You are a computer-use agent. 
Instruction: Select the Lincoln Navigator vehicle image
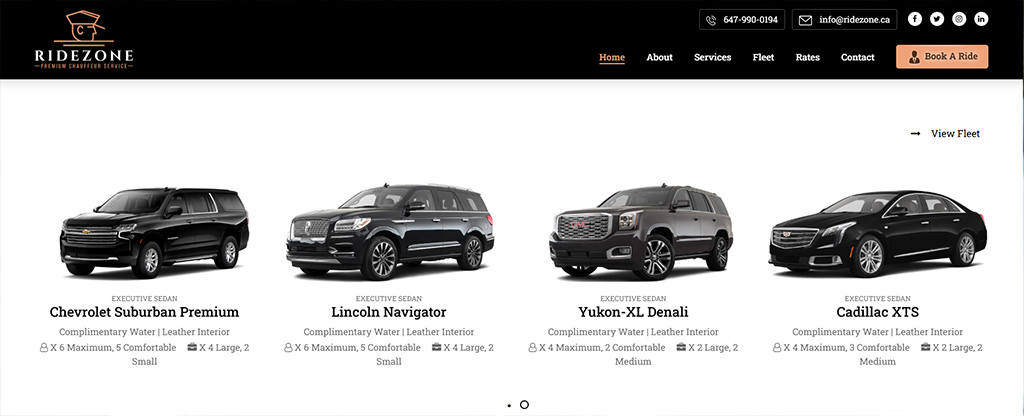tap(390, 232)
